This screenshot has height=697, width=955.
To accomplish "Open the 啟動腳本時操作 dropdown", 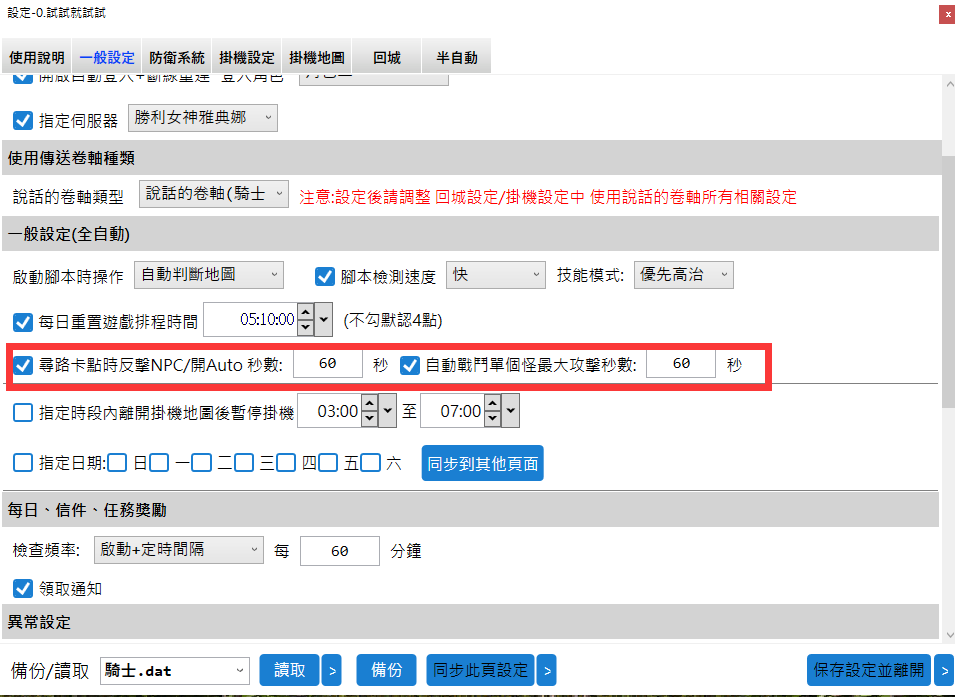I will click(207, 275).
